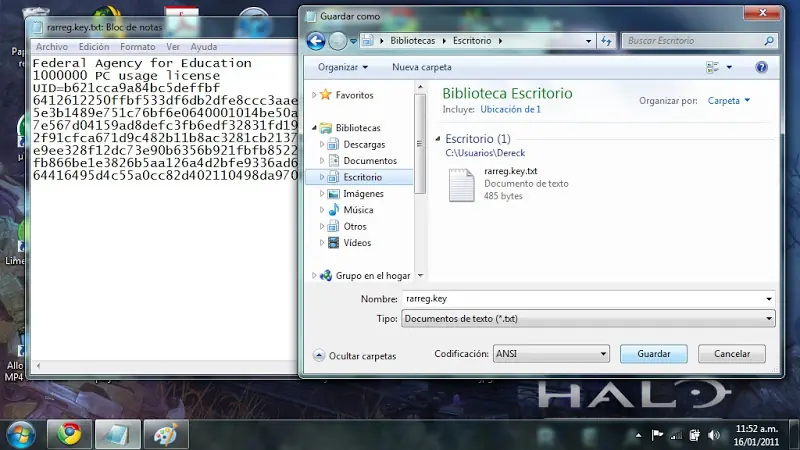Show hidden tray icons arrow
The width and height of the screenshot is (800, 450).
pyautogui.click(x=638, y=435)
